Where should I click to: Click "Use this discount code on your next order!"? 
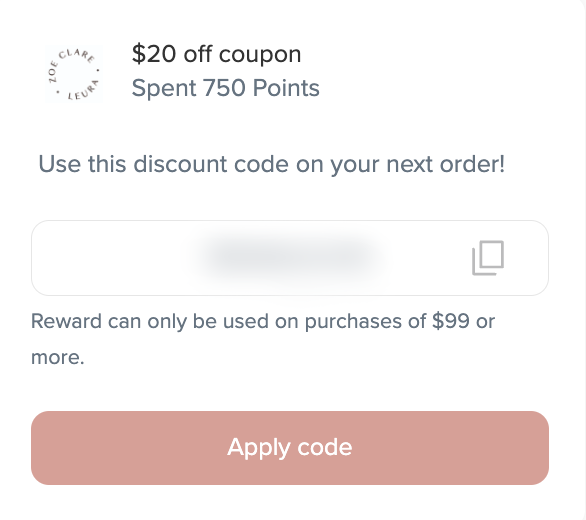272,164
